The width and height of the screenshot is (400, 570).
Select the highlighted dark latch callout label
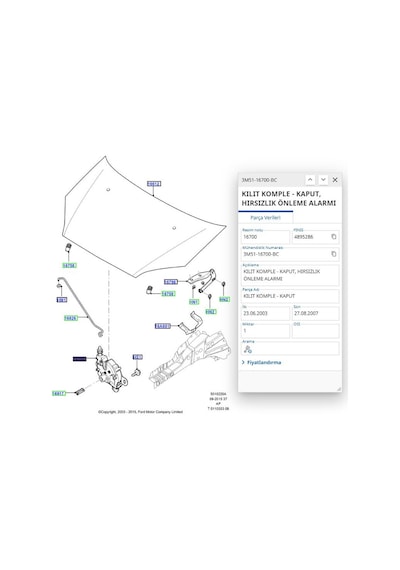click(x=80, y=359)
